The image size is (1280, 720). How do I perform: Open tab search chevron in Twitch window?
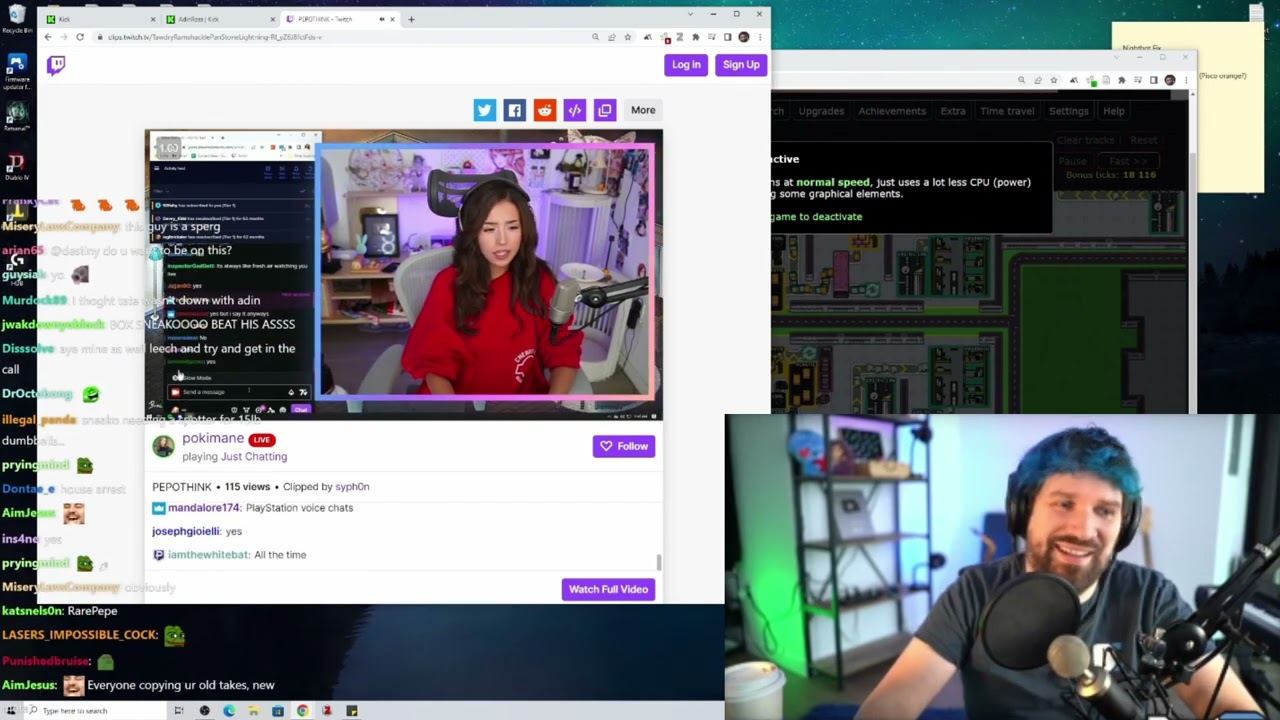(x=690, y=14)
